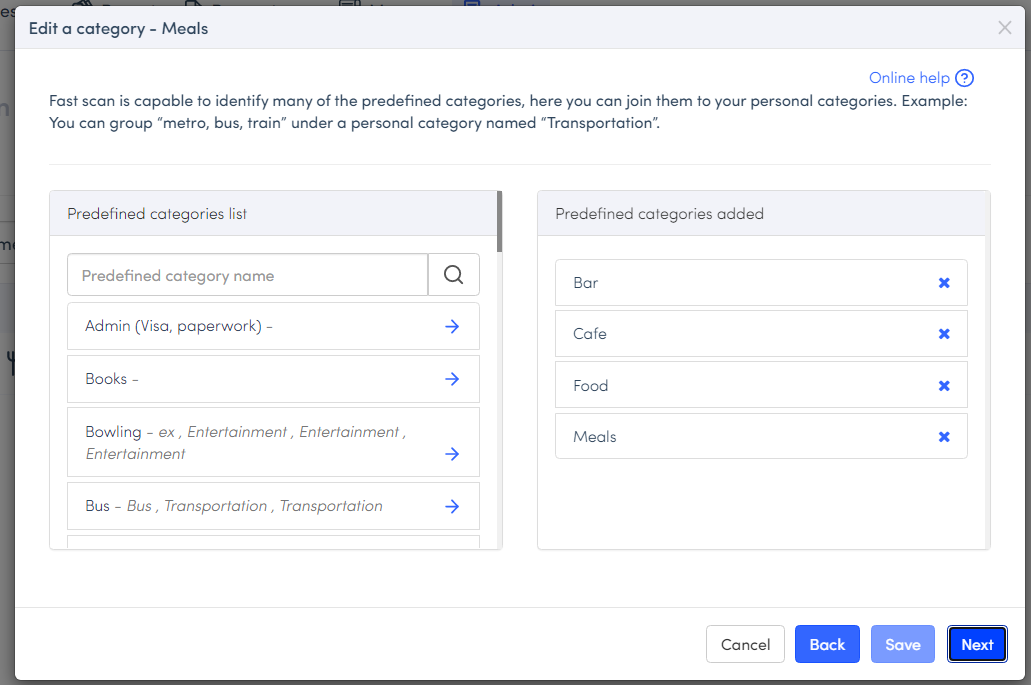Click the Save button
The image size is (1031, 685).
click(902, 645)
